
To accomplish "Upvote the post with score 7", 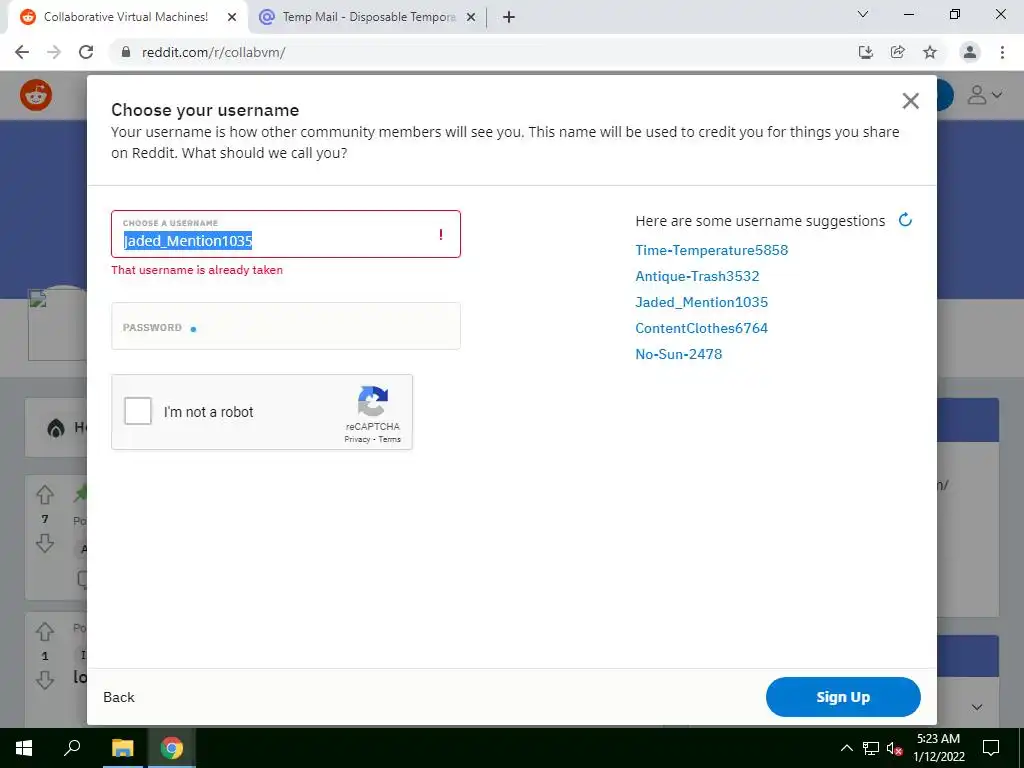I will (45, 495).
